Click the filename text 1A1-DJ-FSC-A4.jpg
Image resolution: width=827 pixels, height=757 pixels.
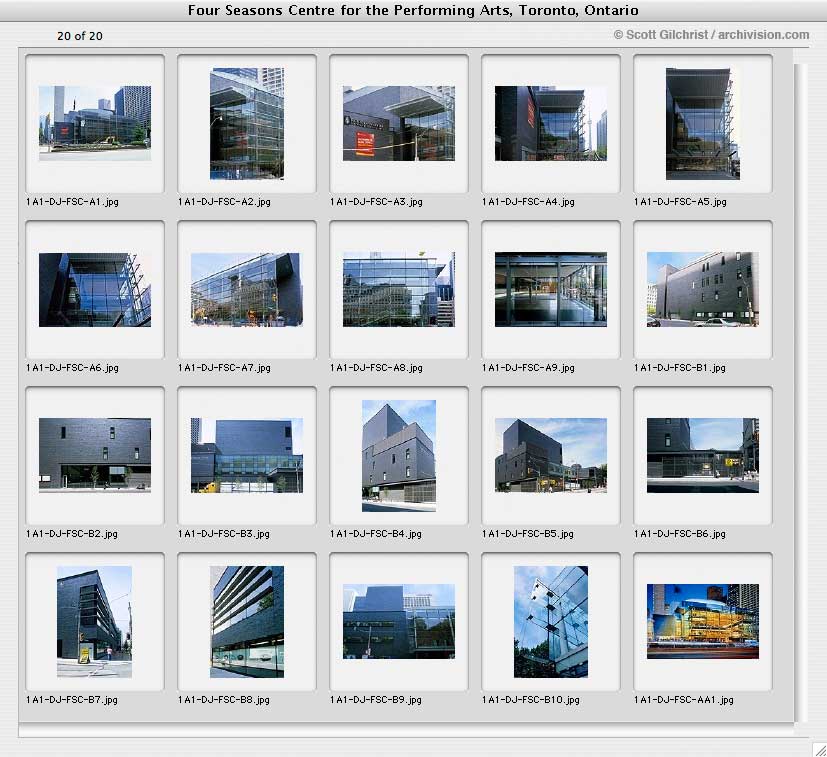click(528, 202)
